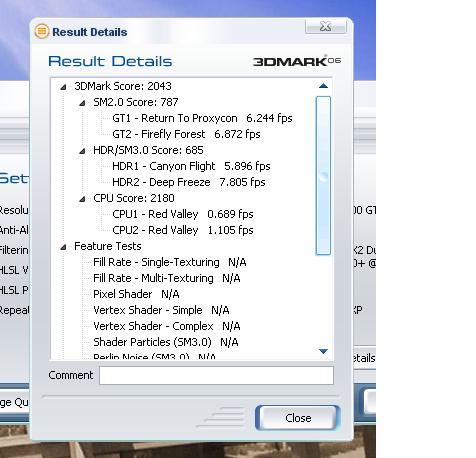Select the Pixel Shader N/A row
This screenshot has width=476, height=458.
click(x=136, y=294)
